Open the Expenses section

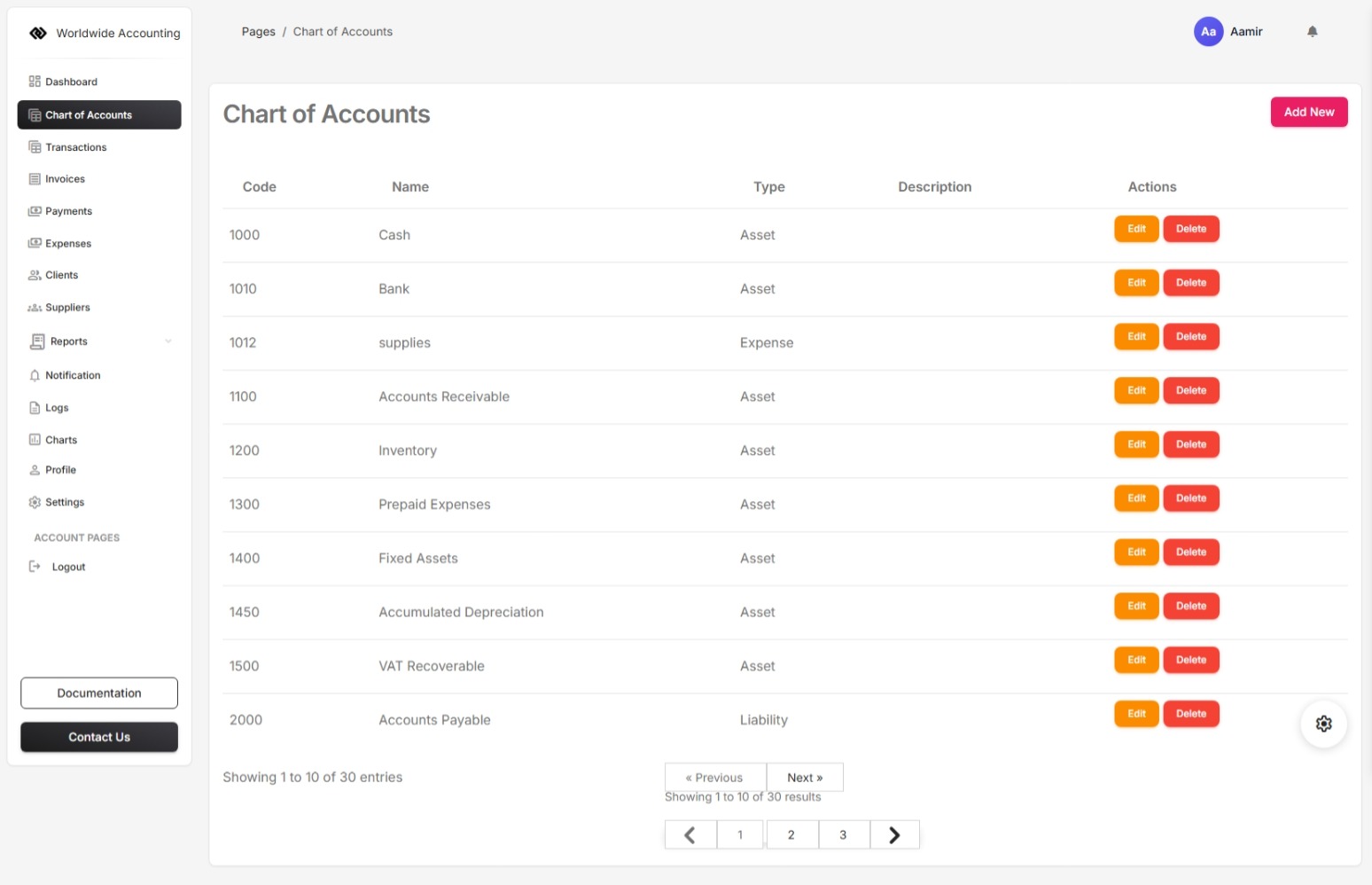67,243
